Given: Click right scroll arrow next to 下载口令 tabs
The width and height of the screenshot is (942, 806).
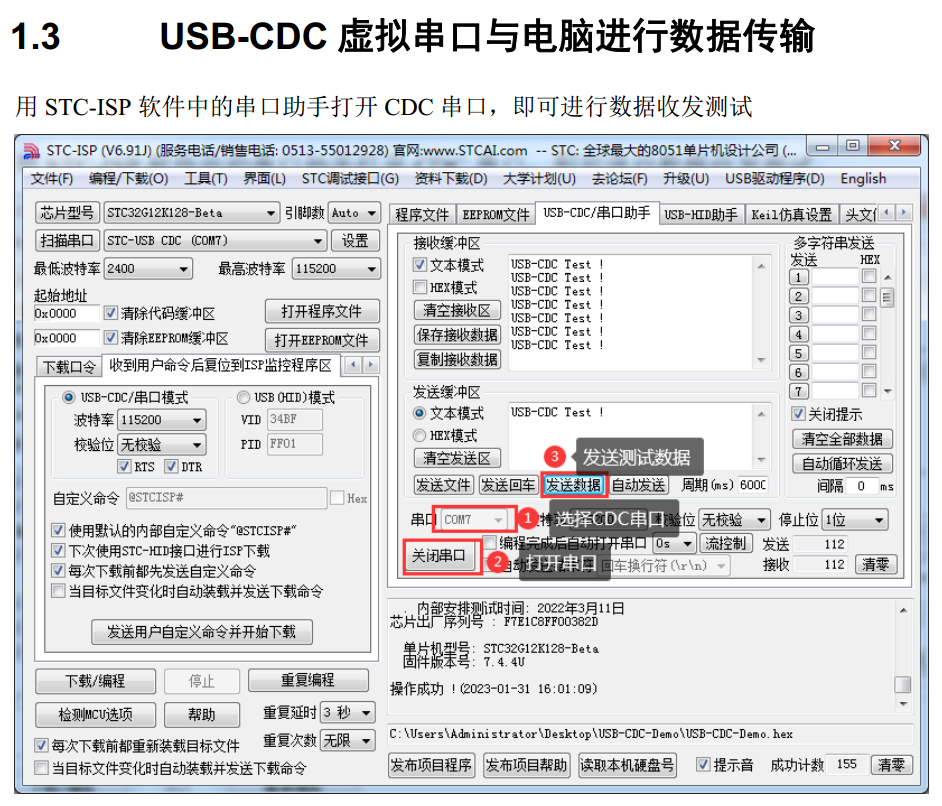Looking at the screenshot, I should pyautogui.click(x=370, y=365).
